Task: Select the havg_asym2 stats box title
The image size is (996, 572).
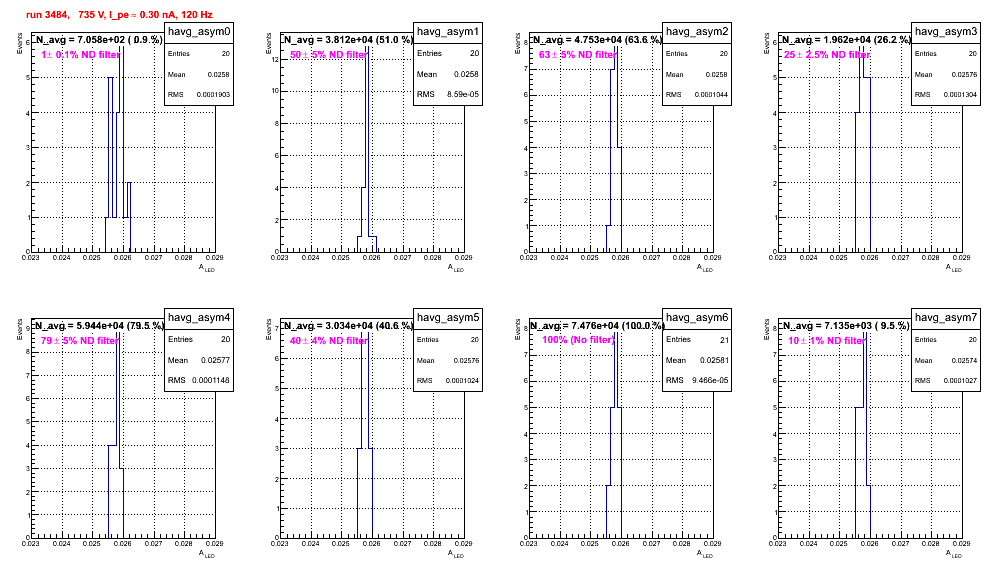Action: (697, 32)
